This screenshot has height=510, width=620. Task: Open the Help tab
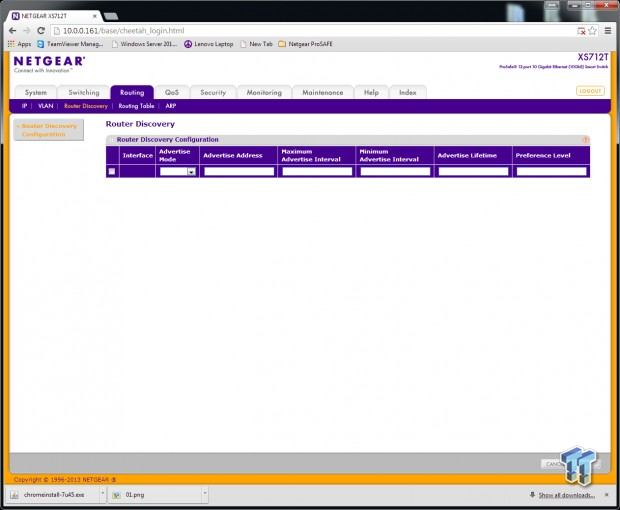[371, 92]
